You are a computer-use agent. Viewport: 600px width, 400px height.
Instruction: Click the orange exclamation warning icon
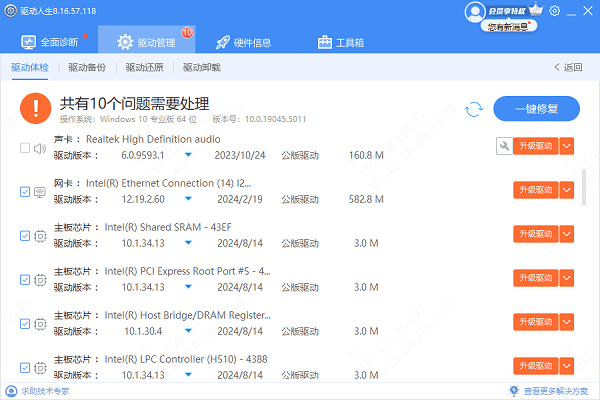pos(37,107)
